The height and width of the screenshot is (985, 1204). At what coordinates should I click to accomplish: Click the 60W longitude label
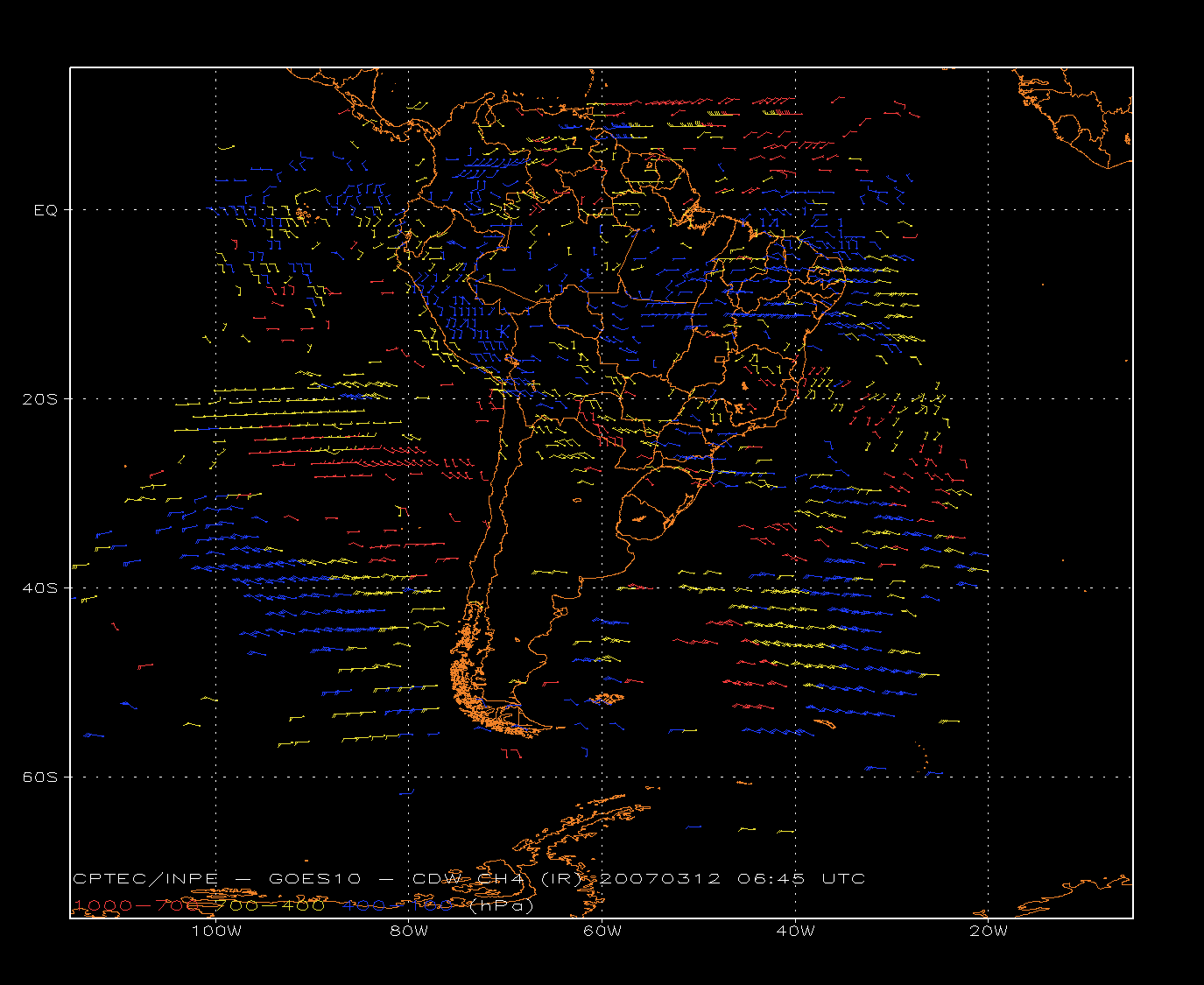pos(602,931)
